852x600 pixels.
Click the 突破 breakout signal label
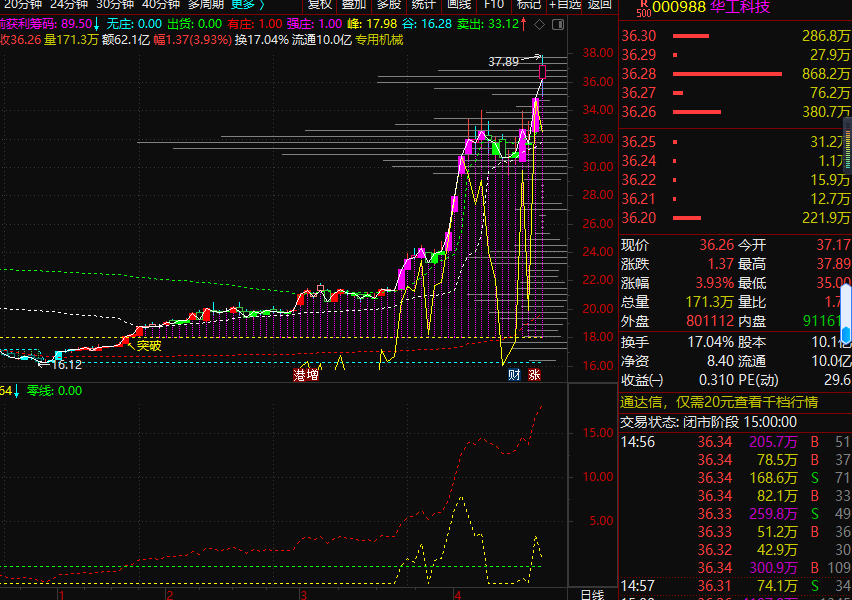(149, 346)
